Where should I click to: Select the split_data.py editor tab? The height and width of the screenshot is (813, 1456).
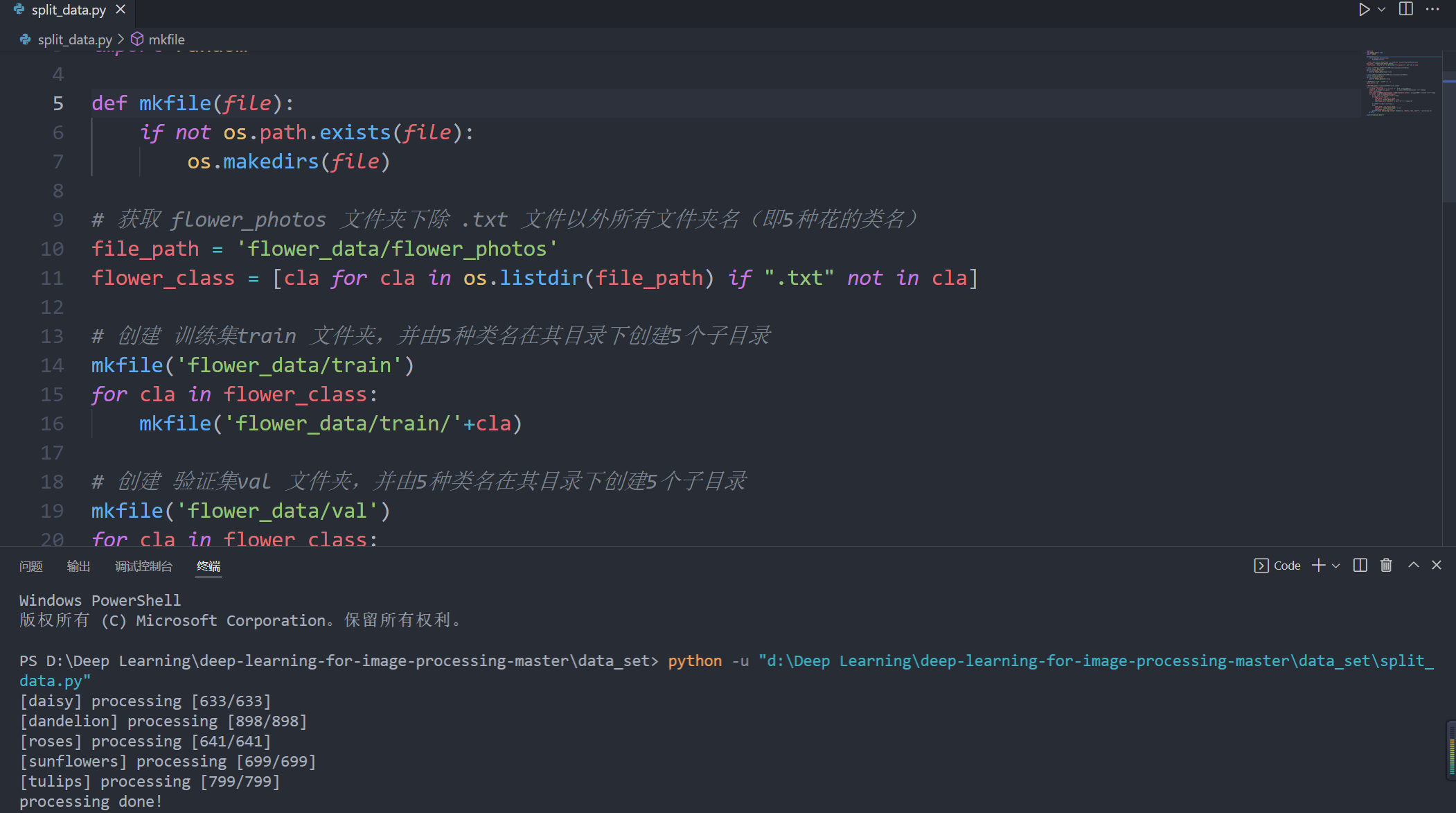68,10
